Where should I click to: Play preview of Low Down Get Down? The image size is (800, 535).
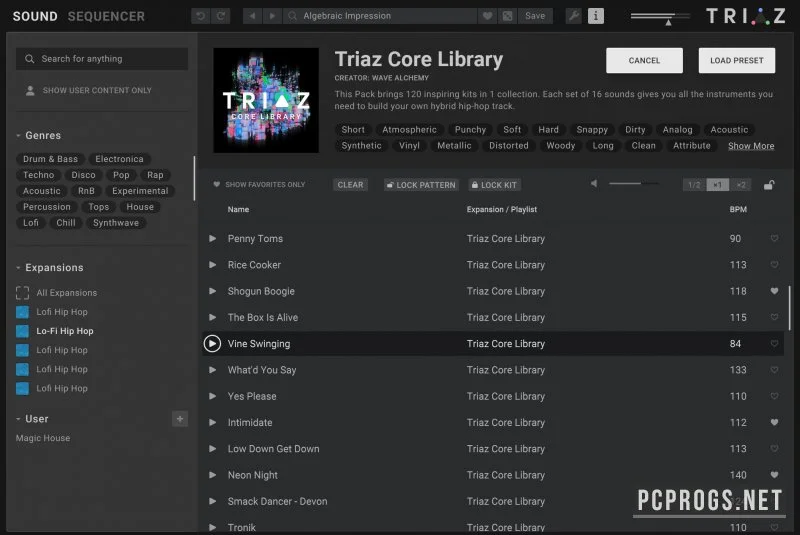point(213,448)
